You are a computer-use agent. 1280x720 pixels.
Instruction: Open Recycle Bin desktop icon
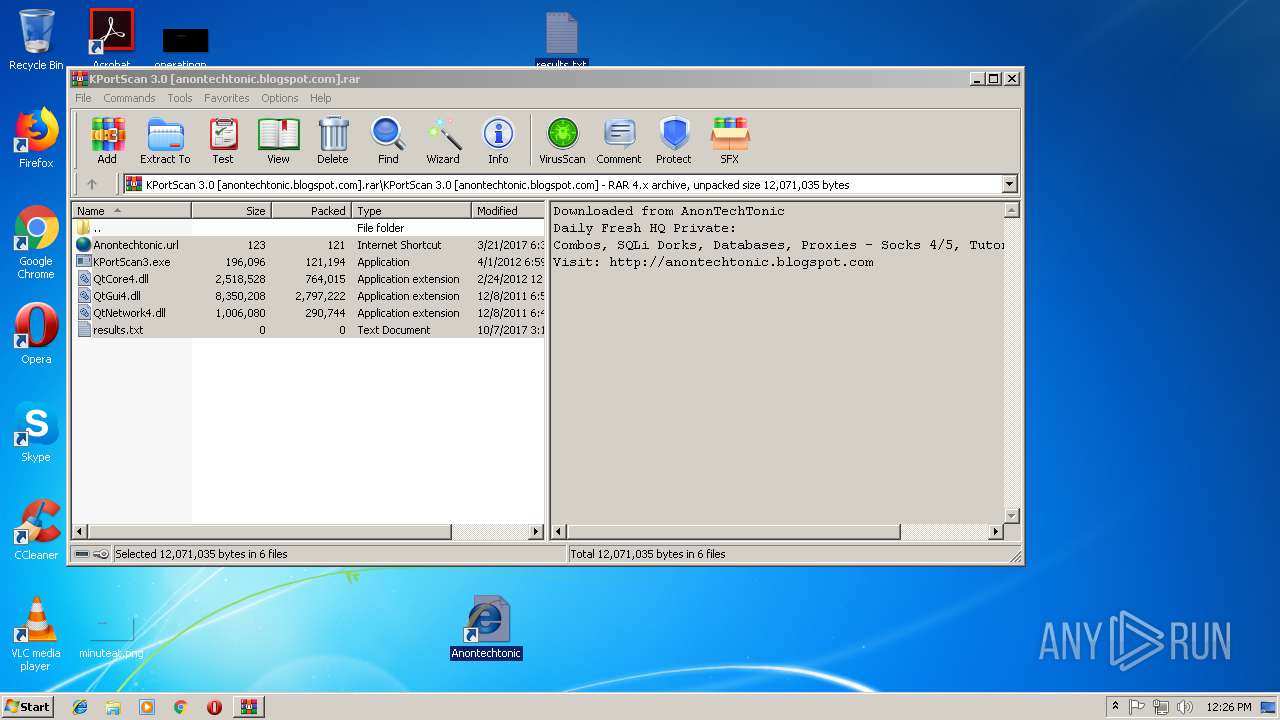(36, 40)
